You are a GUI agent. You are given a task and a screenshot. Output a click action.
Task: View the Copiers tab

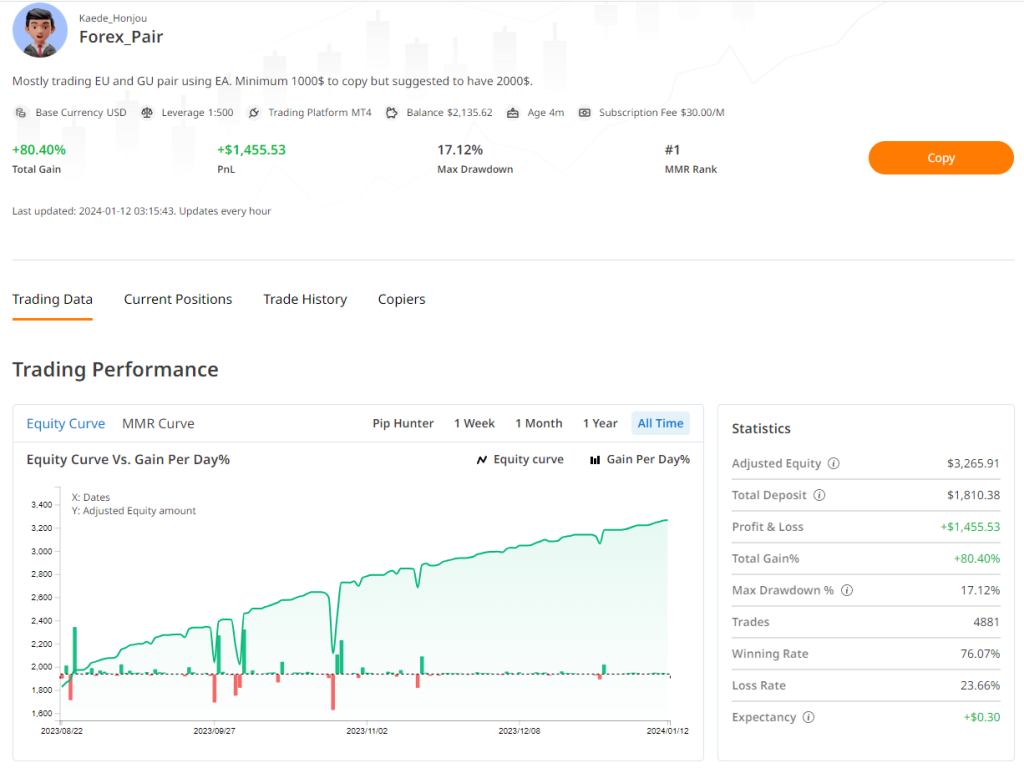click(401, 299)
